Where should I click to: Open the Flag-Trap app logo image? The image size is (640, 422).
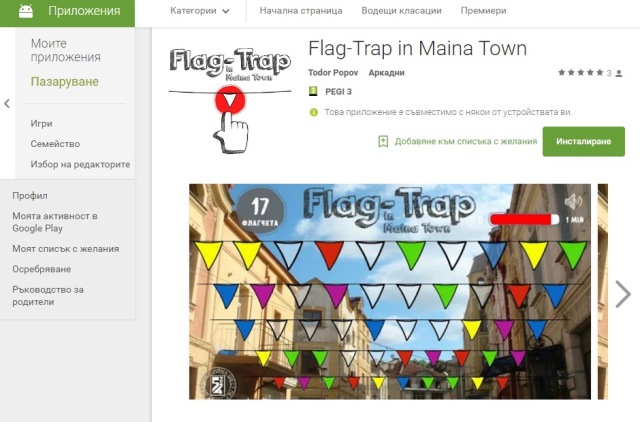[230, 100]
